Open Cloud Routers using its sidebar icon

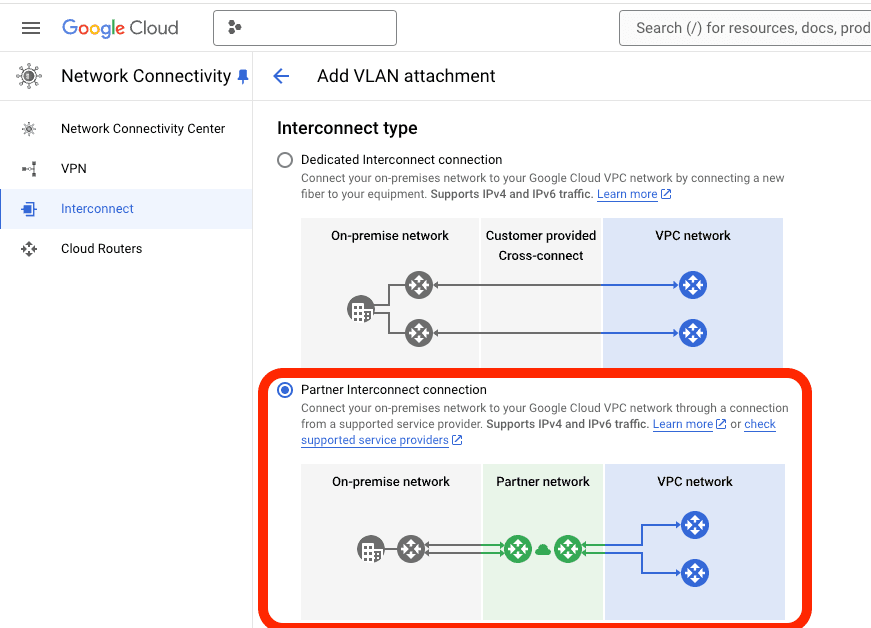pyautogui.click(x=29, y=248)
